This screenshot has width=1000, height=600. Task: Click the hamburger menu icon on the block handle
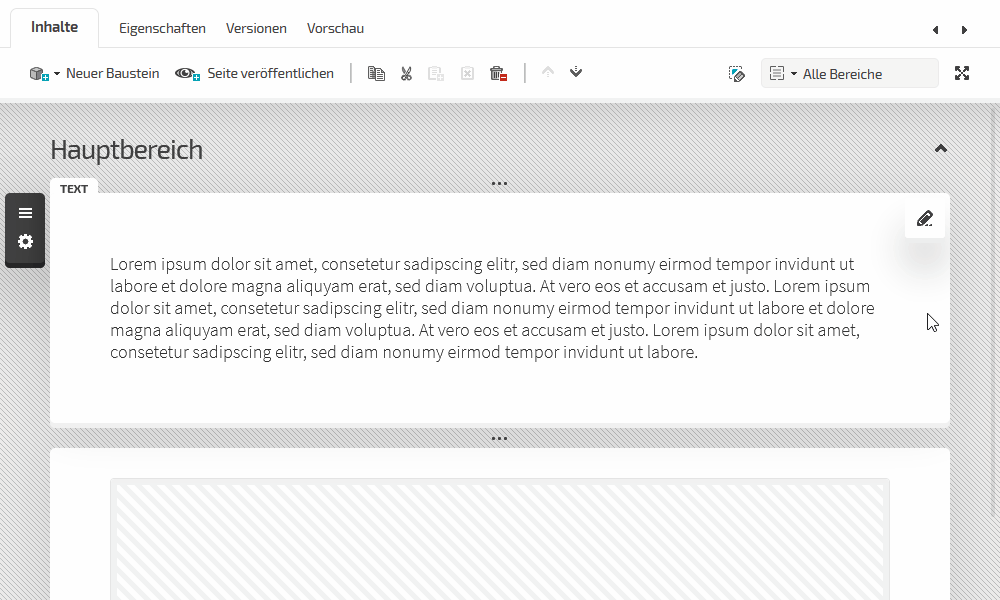(25, 213)
